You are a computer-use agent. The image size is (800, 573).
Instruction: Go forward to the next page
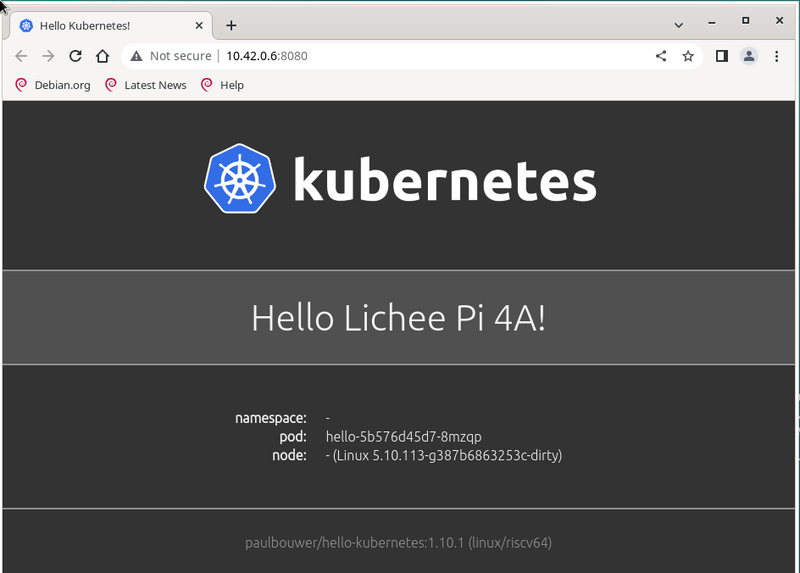coord(48,56)
